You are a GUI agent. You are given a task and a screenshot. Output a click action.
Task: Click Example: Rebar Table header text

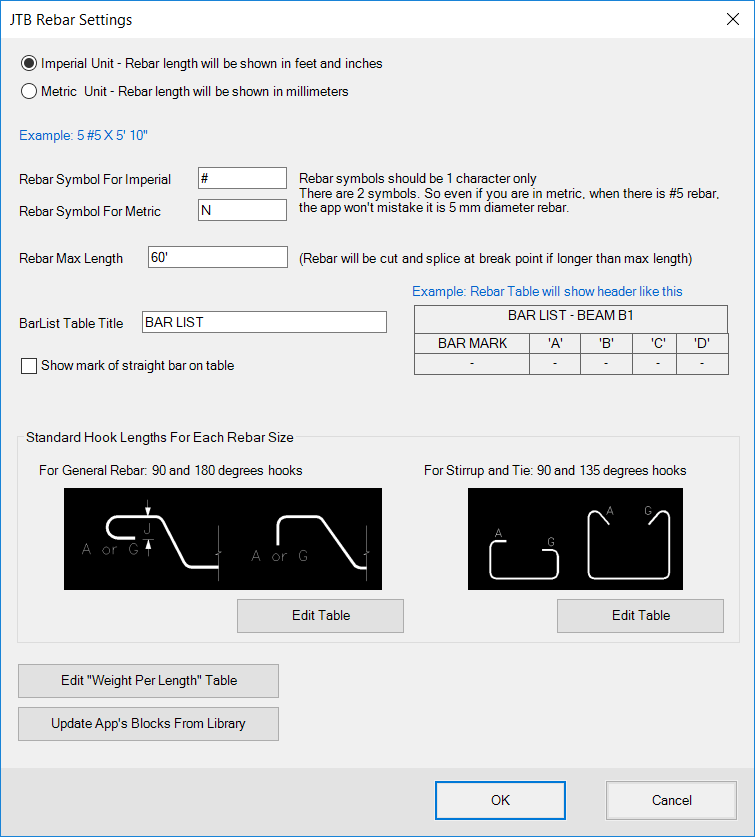click(547, 291)
